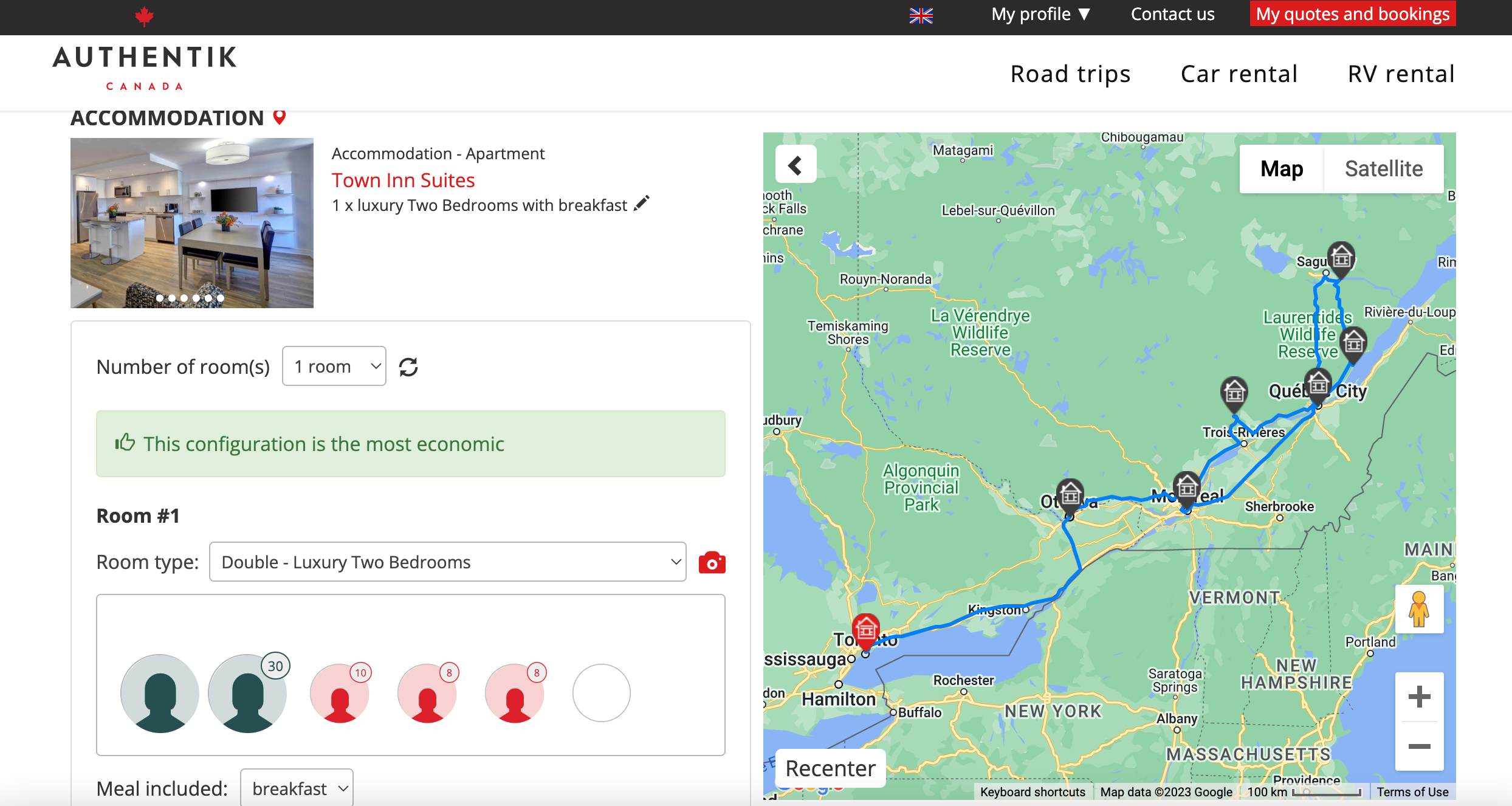Zoom out on the map

point(1419,746)
